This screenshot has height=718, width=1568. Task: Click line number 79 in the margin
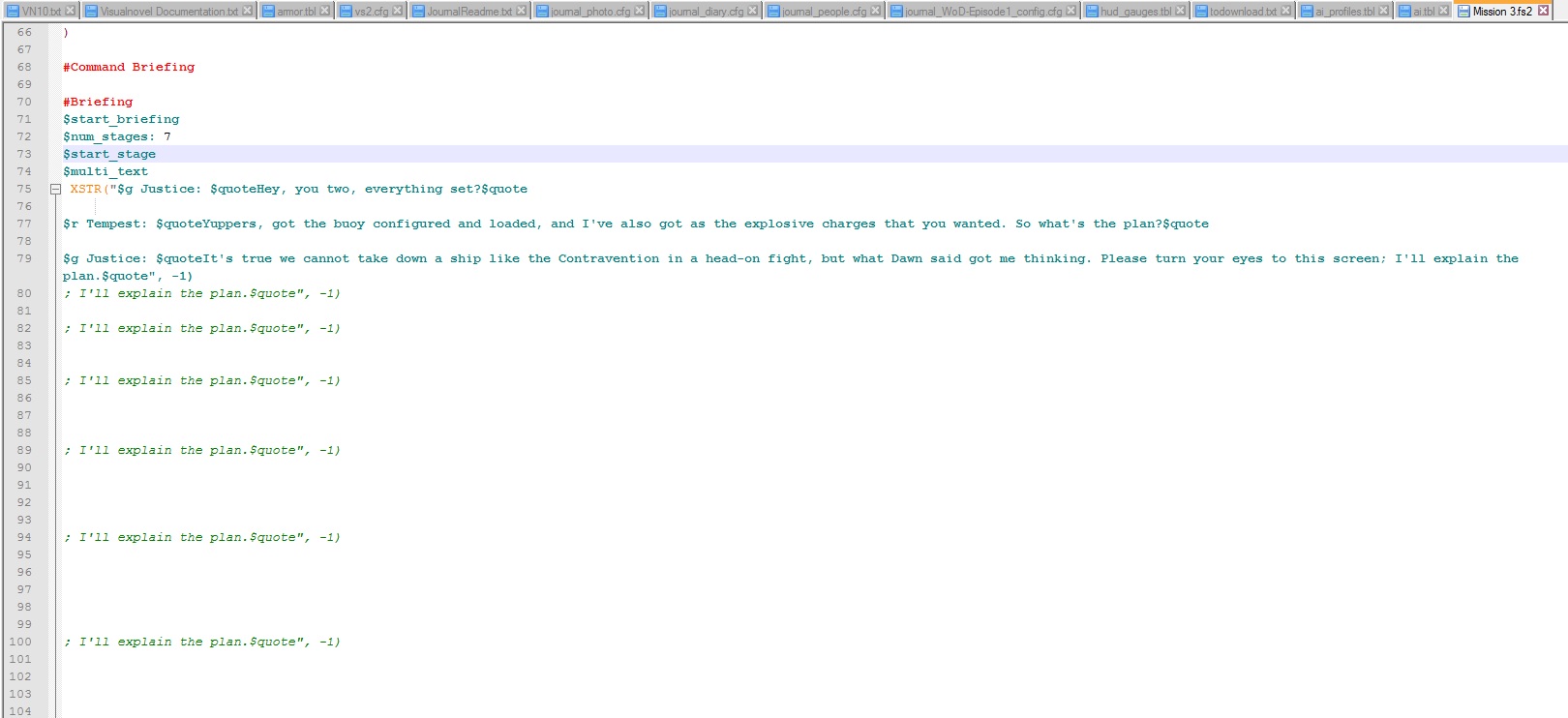pos(24,258)
